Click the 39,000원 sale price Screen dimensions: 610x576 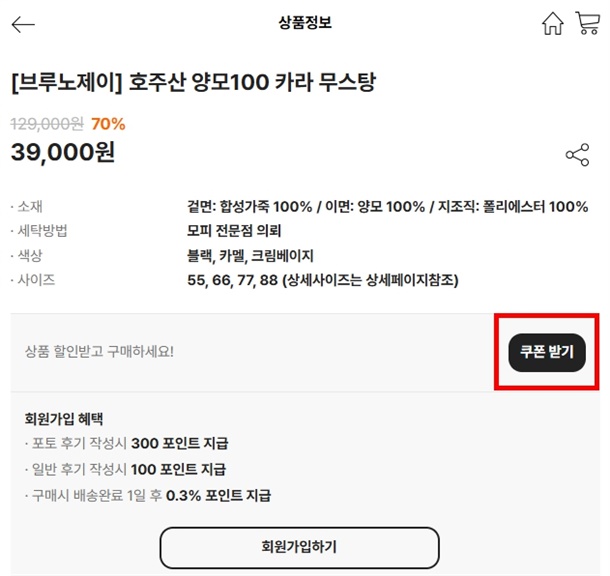[x=63, y=152]
